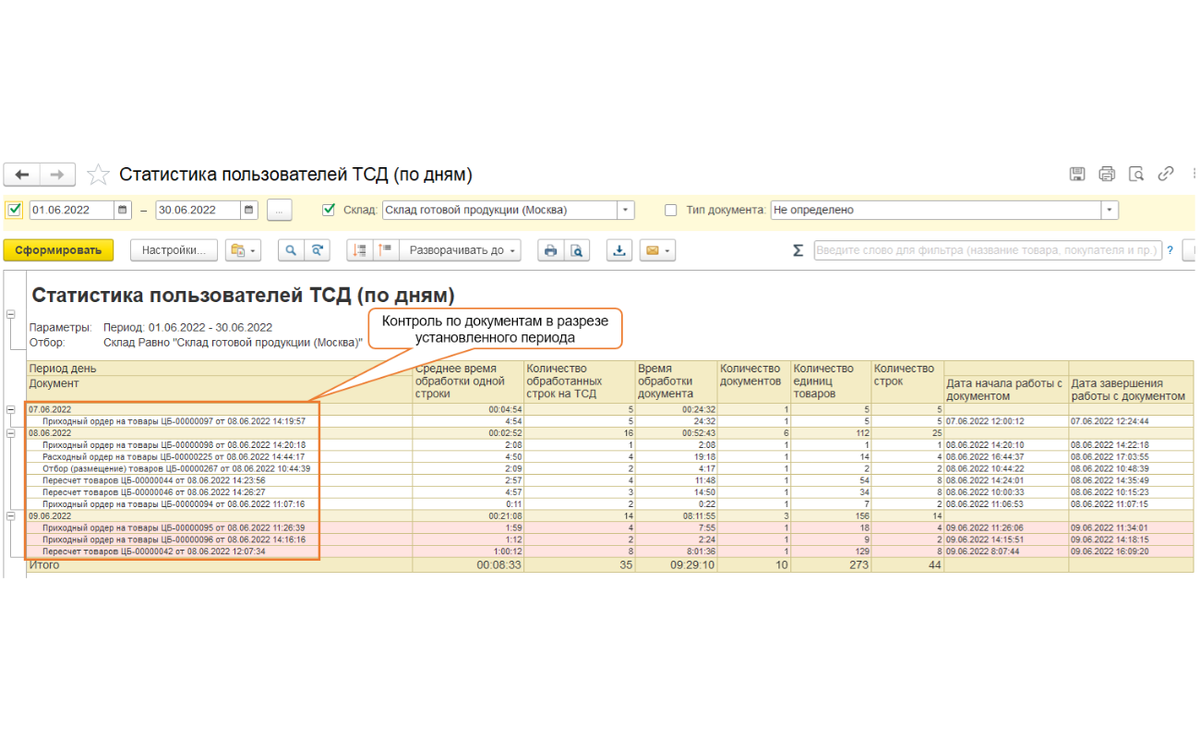Open the more options vertical dots menu
This screenshot has width=1200, height=739.
[1193, 174]
